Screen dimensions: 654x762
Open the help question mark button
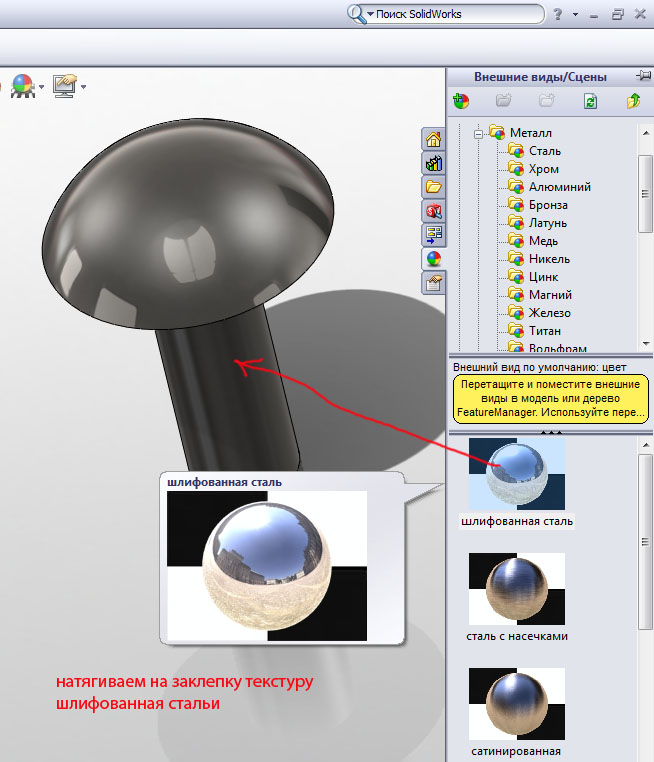tap(557, 14)
